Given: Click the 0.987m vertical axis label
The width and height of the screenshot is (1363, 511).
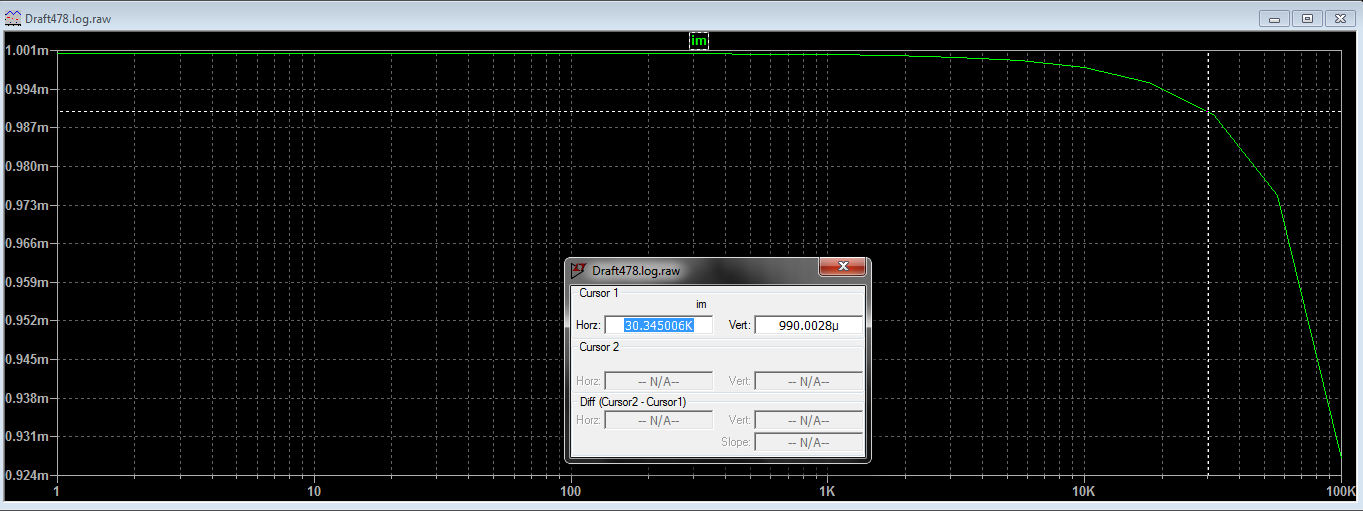Looking at the screenshot, I should point(27,128).
